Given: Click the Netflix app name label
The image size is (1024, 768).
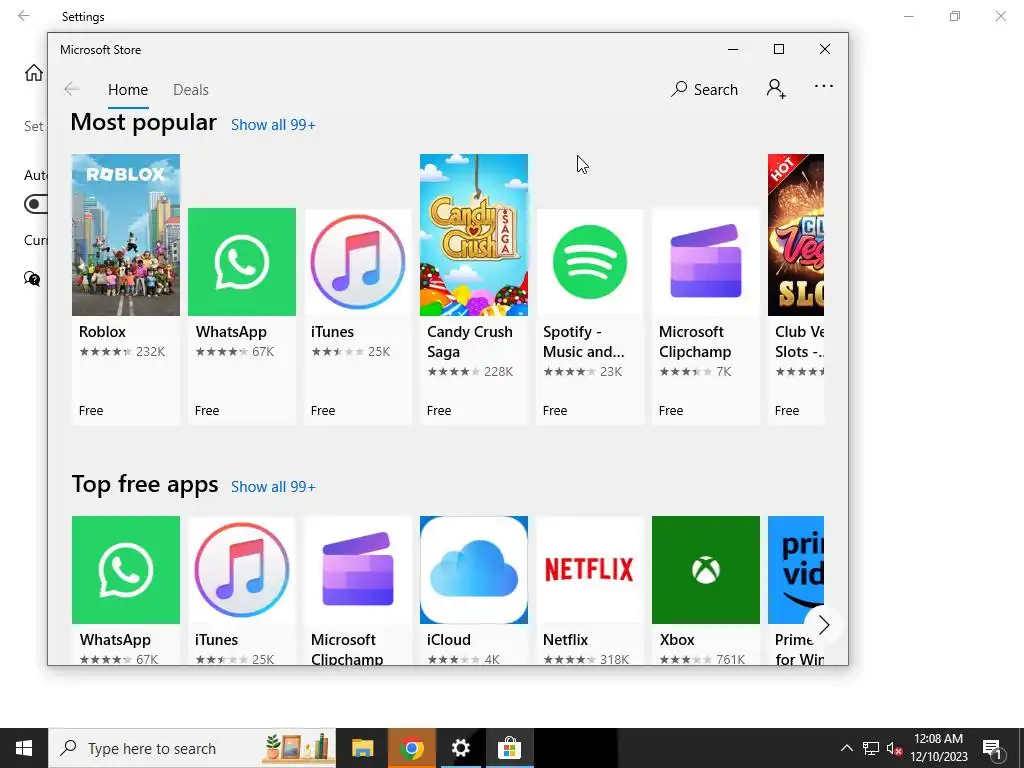Looking at the screenshot, I should (566, 640).
